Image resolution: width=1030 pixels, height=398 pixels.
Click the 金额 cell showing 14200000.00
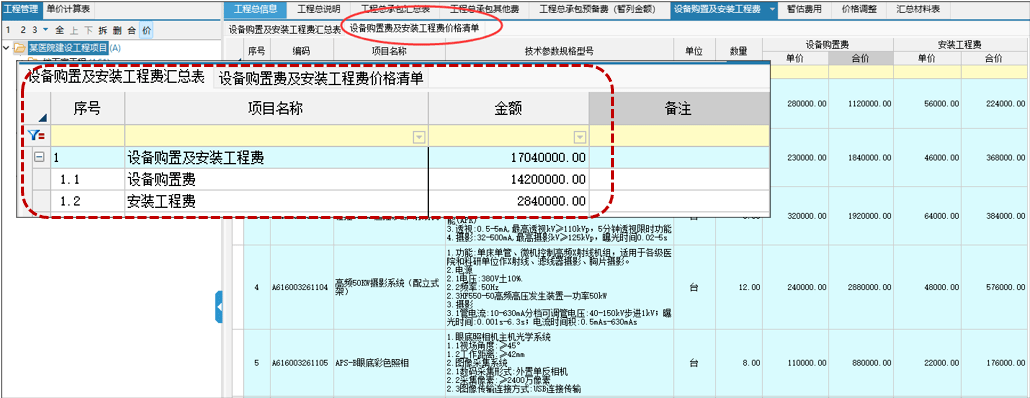[508, 180]
